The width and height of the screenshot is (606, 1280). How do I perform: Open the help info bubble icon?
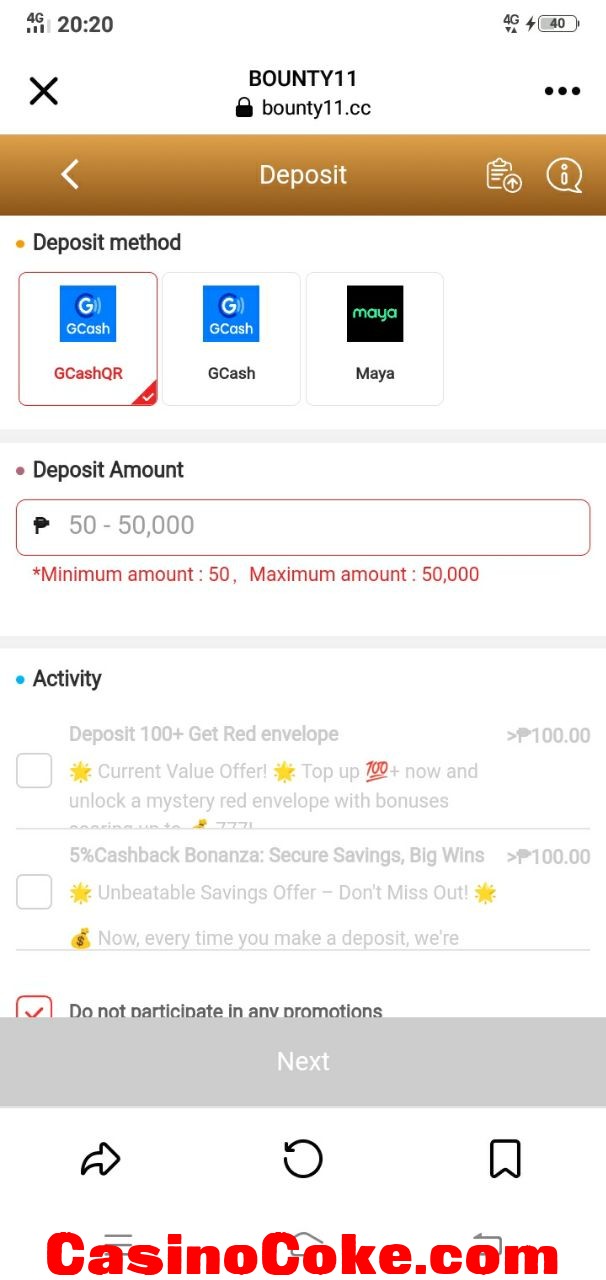click(564, 175)
